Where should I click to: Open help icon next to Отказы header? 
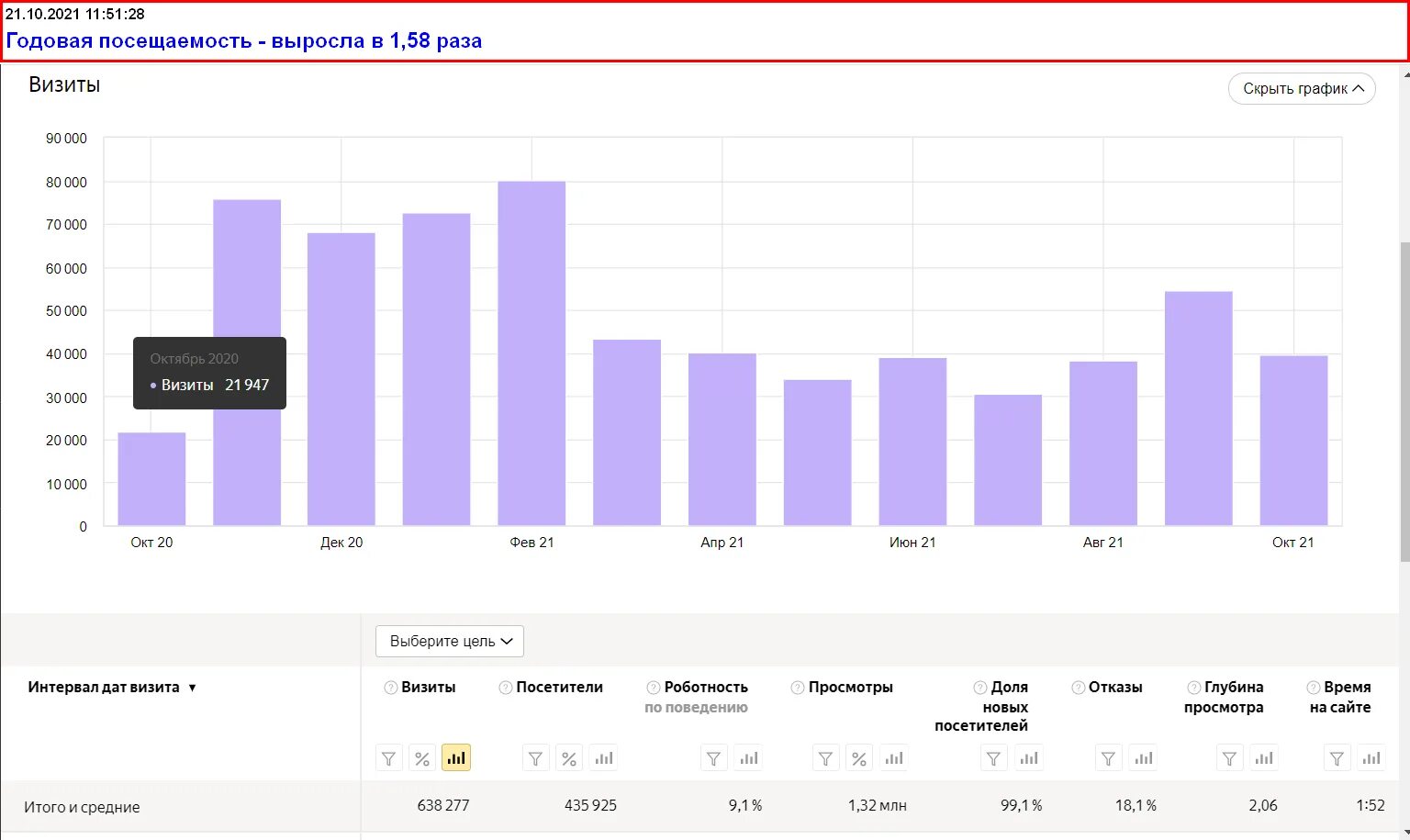point(1079,688)
